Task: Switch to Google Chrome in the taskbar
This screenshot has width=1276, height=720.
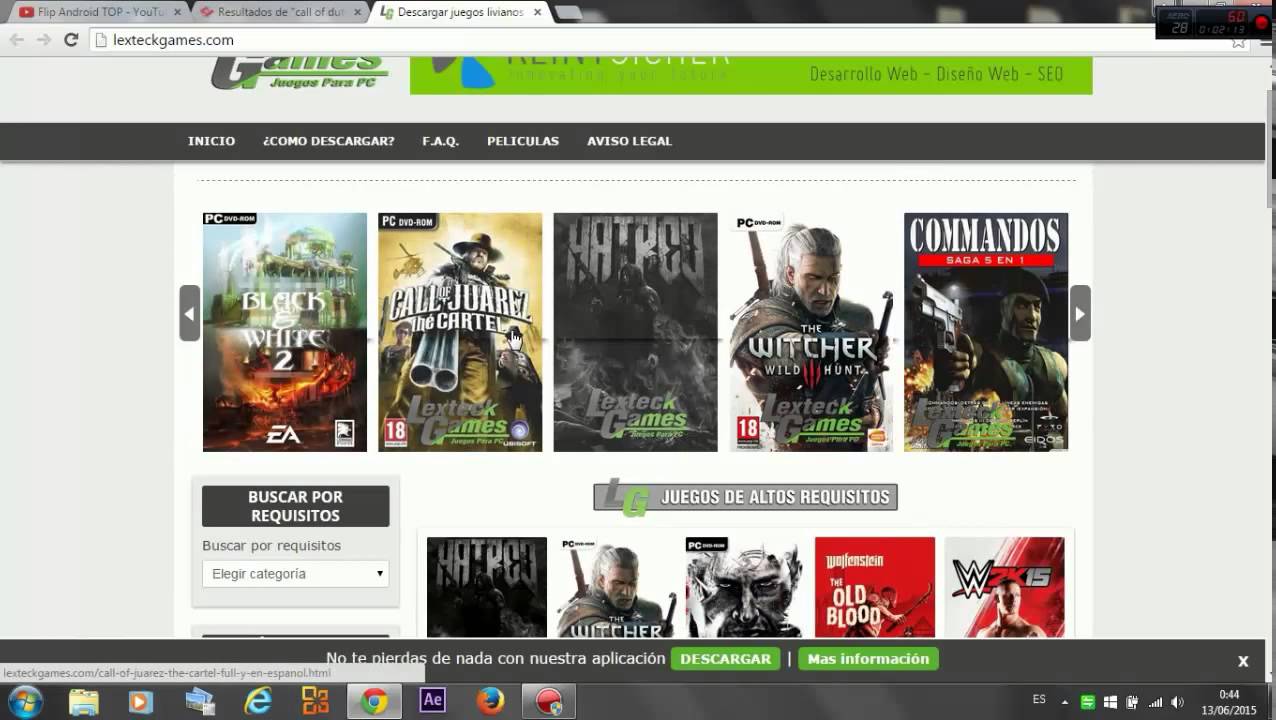Action: click(x=374, y=702)
